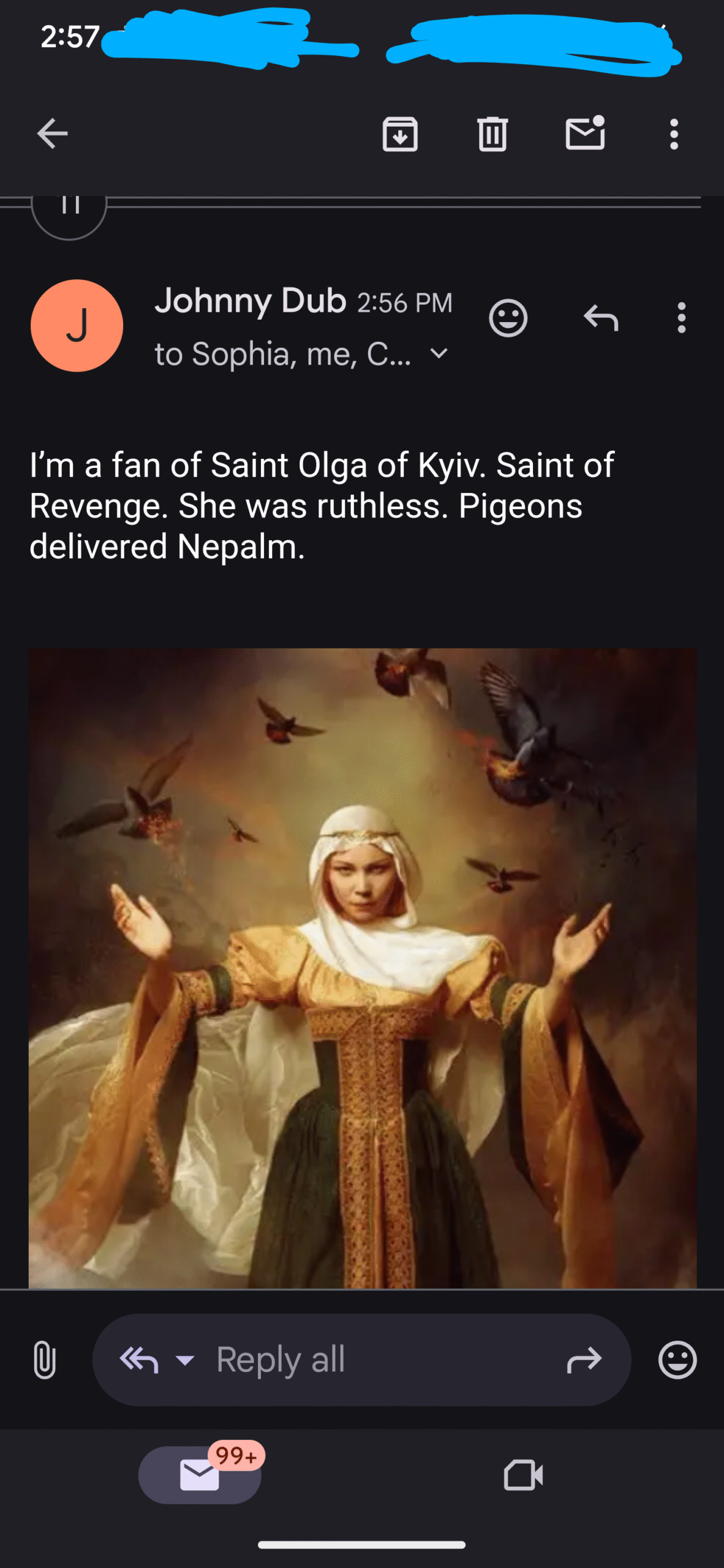Archive this email conversation

400,134
